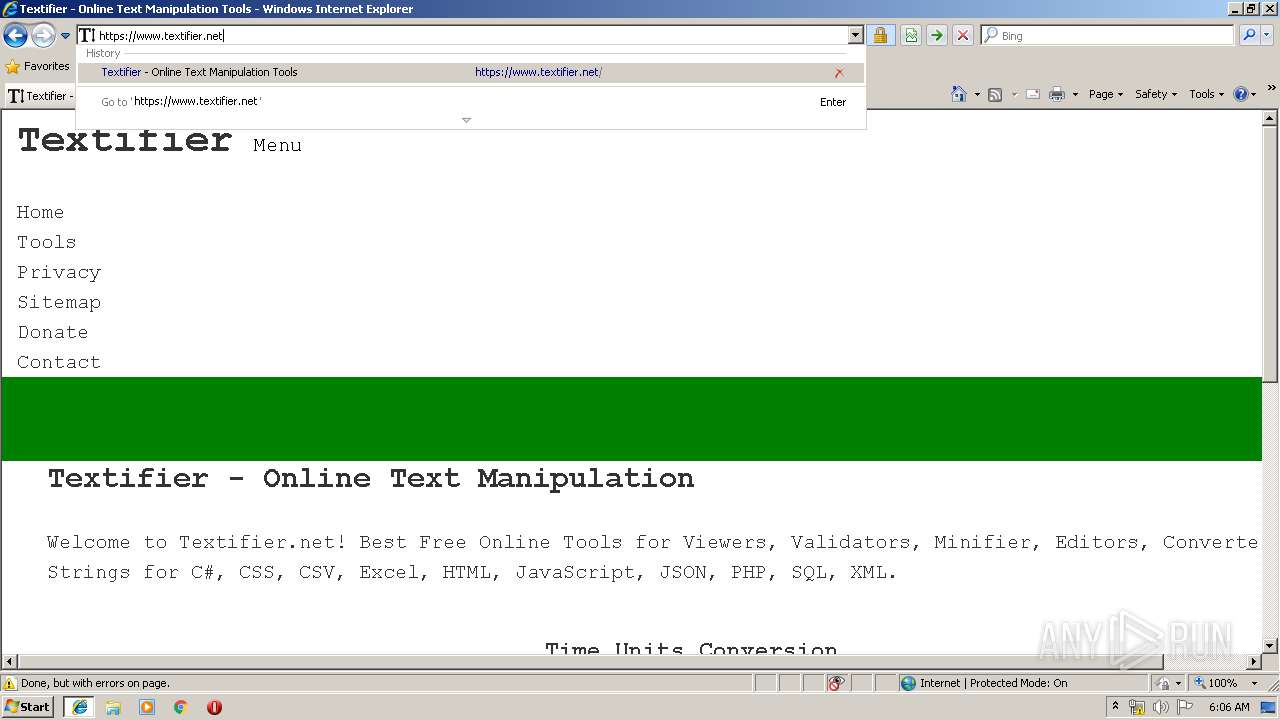This screenshot has width=1280, height=720.
Task: Click the vertical scrollbar down arrow
Action: tap(1270, 646)
